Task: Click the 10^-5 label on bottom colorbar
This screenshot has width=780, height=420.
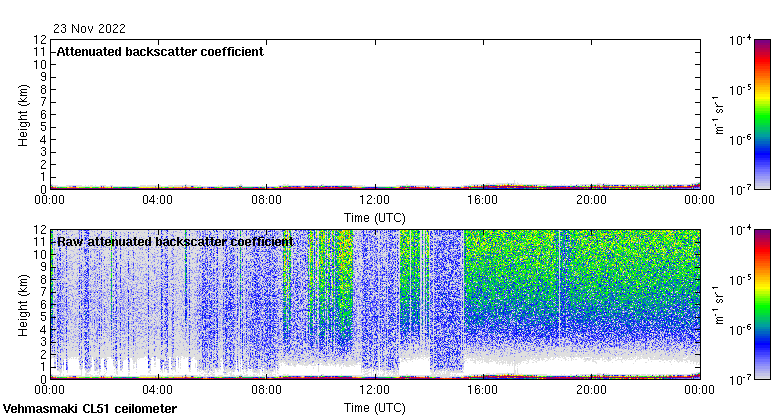Action: click(740, 280)
